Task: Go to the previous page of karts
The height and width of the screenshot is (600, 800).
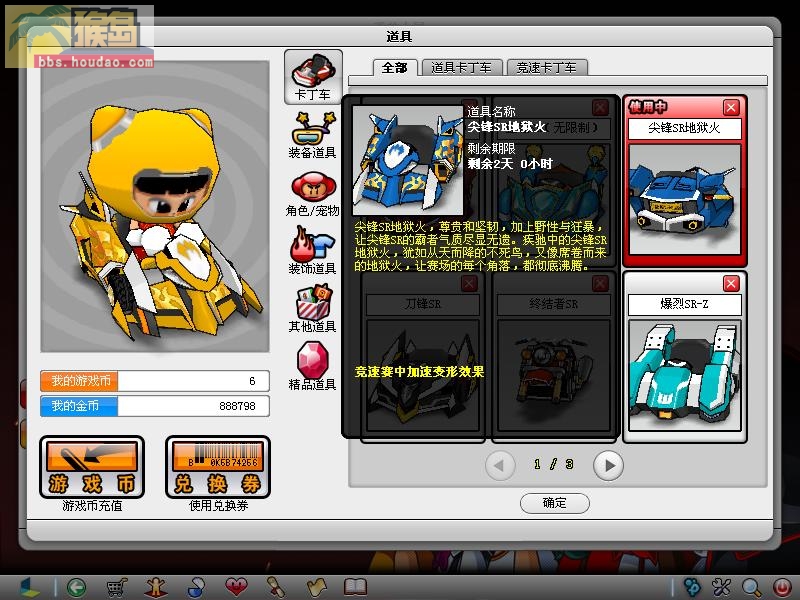Action: point(499,465)
